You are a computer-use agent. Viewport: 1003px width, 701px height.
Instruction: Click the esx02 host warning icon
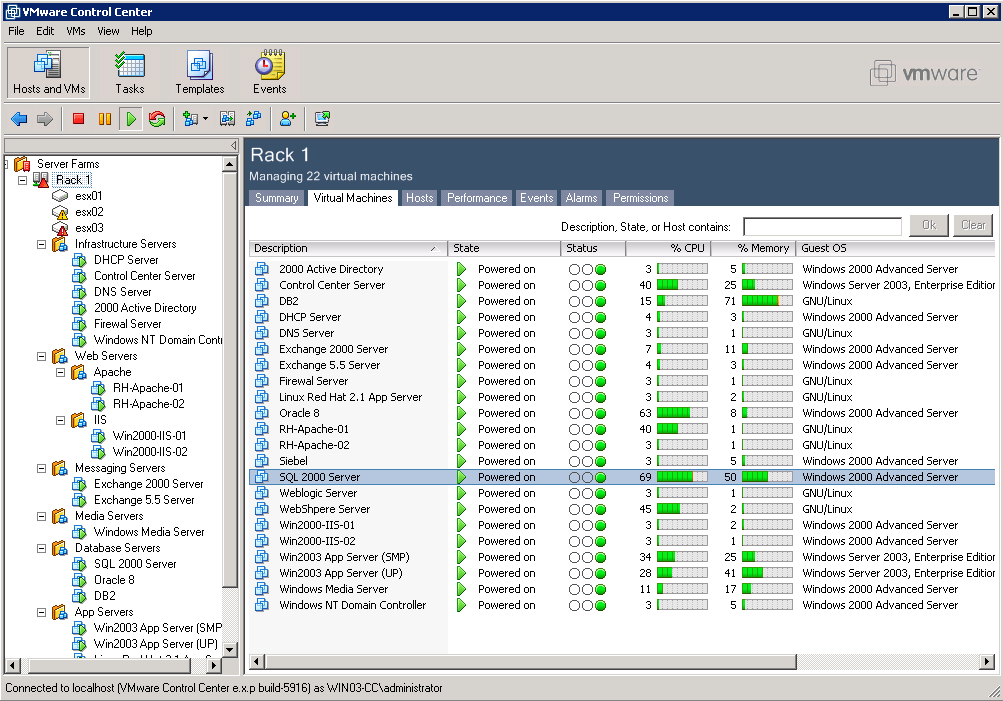pyautogui.click(x=60, y=212)
